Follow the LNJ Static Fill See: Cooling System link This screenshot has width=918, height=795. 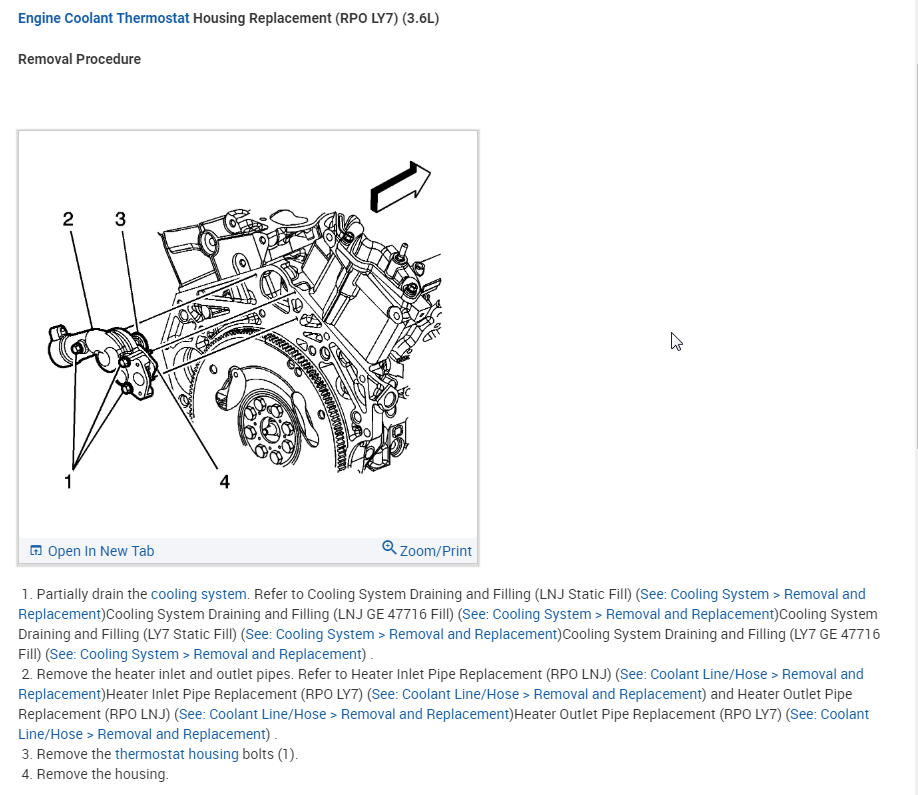[x=752, y=594]
